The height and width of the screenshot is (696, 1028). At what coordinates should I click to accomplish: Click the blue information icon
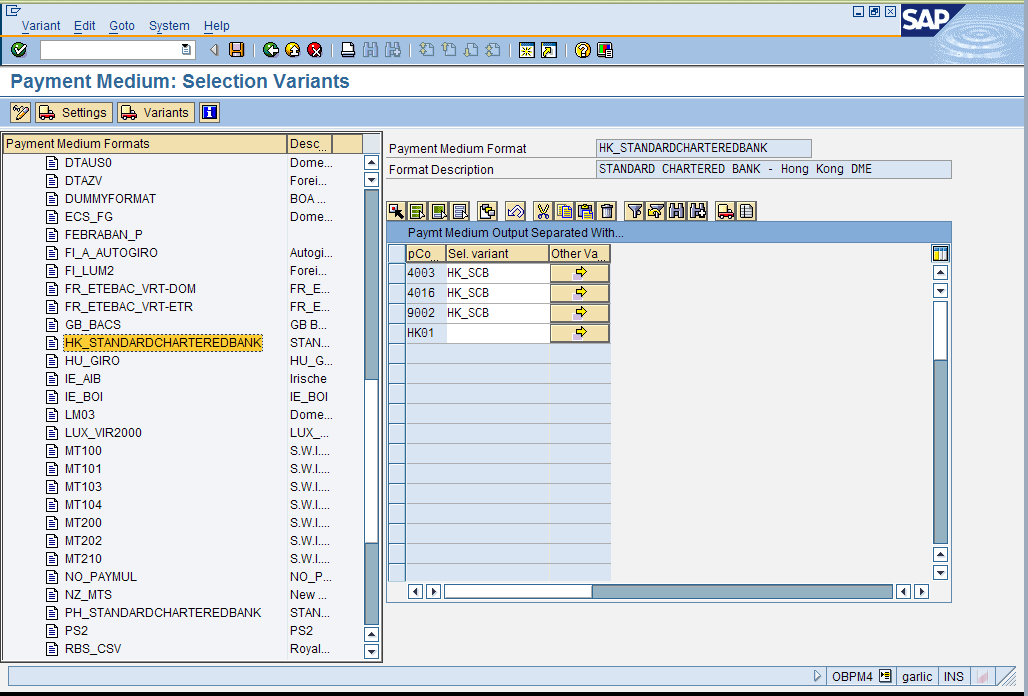point(209,112)
